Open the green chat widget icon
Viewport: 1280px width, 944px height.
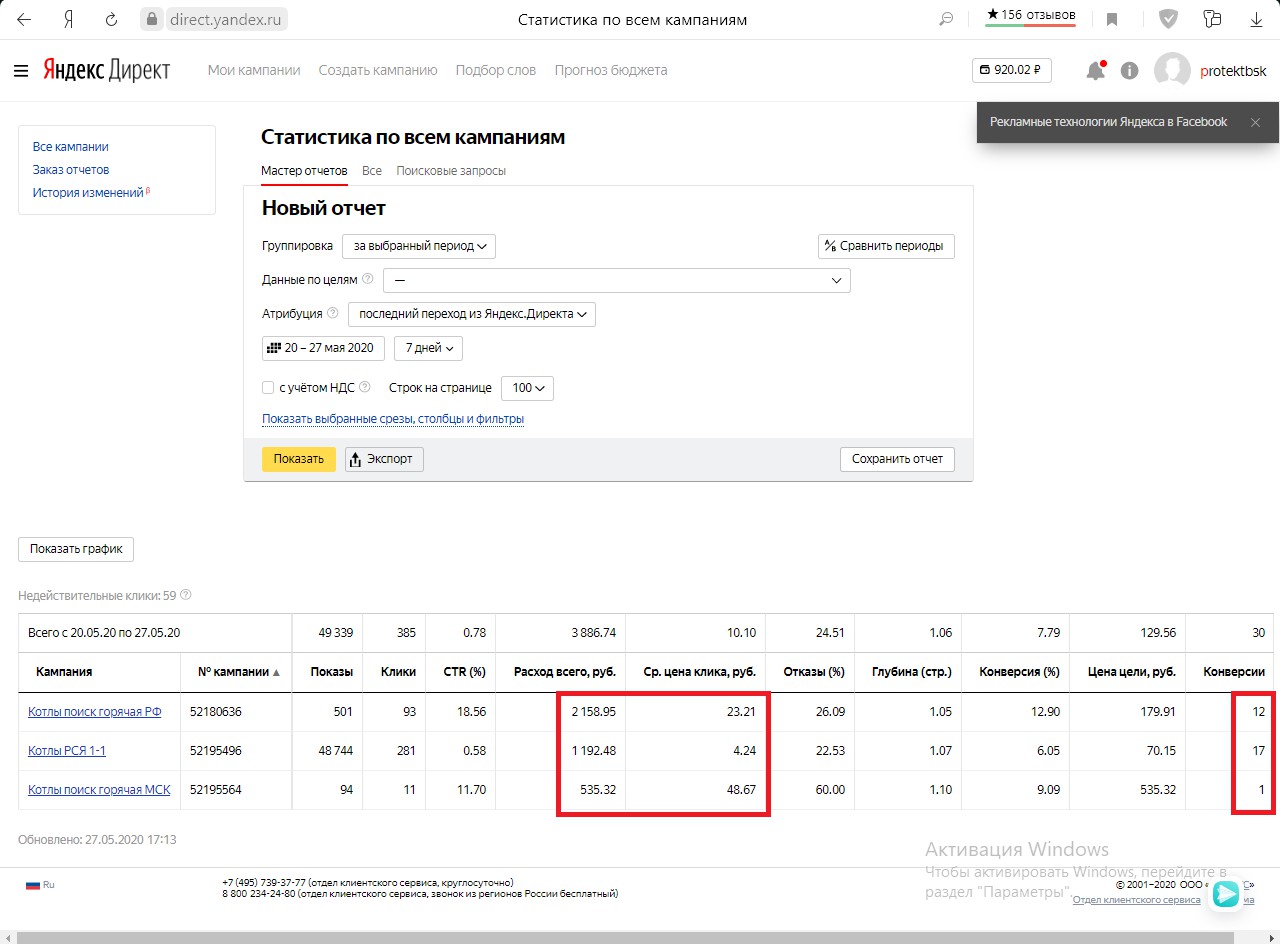click(x=1226, y=894)
